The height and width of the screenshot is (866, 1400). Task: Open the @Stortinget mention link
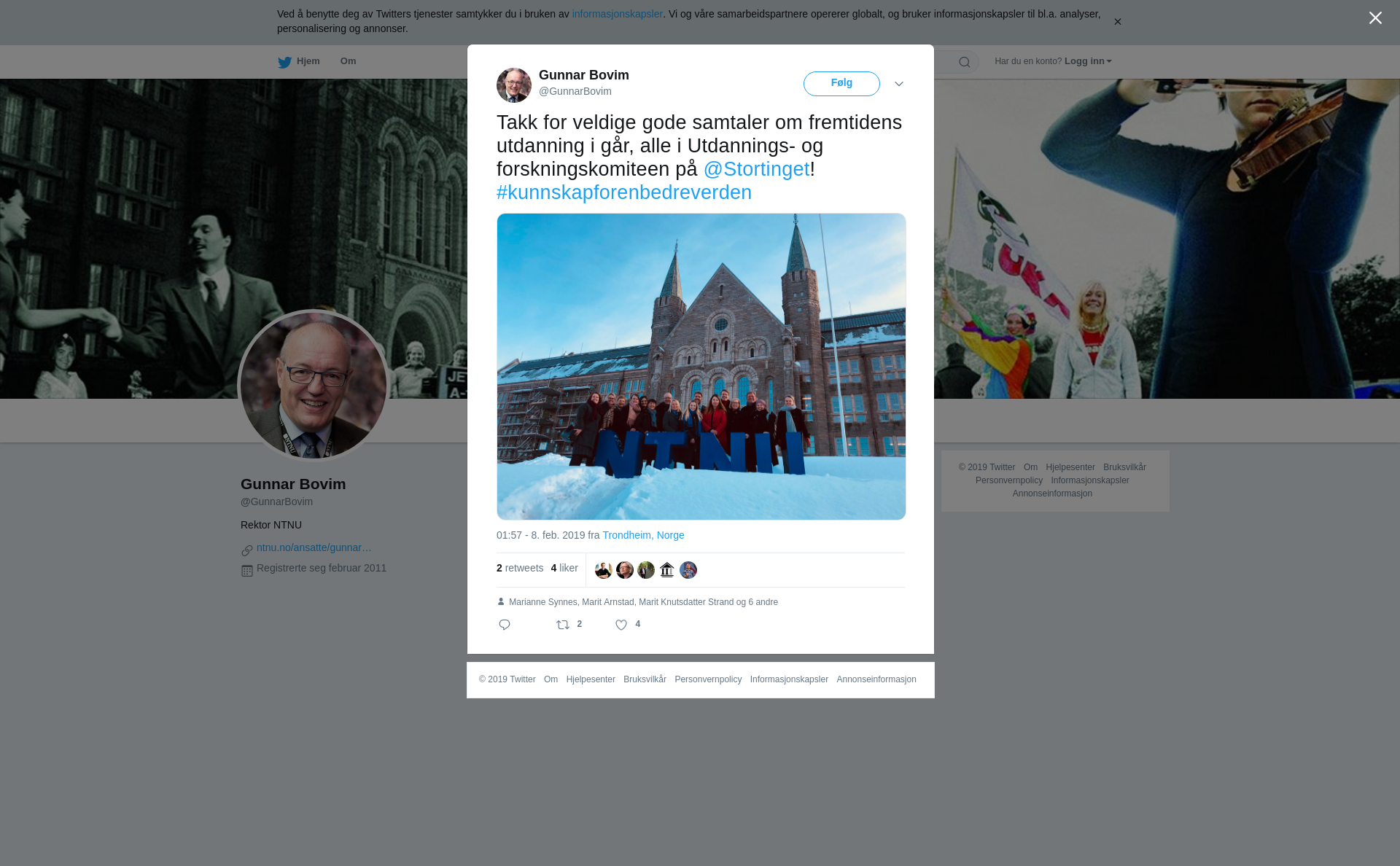756,169
